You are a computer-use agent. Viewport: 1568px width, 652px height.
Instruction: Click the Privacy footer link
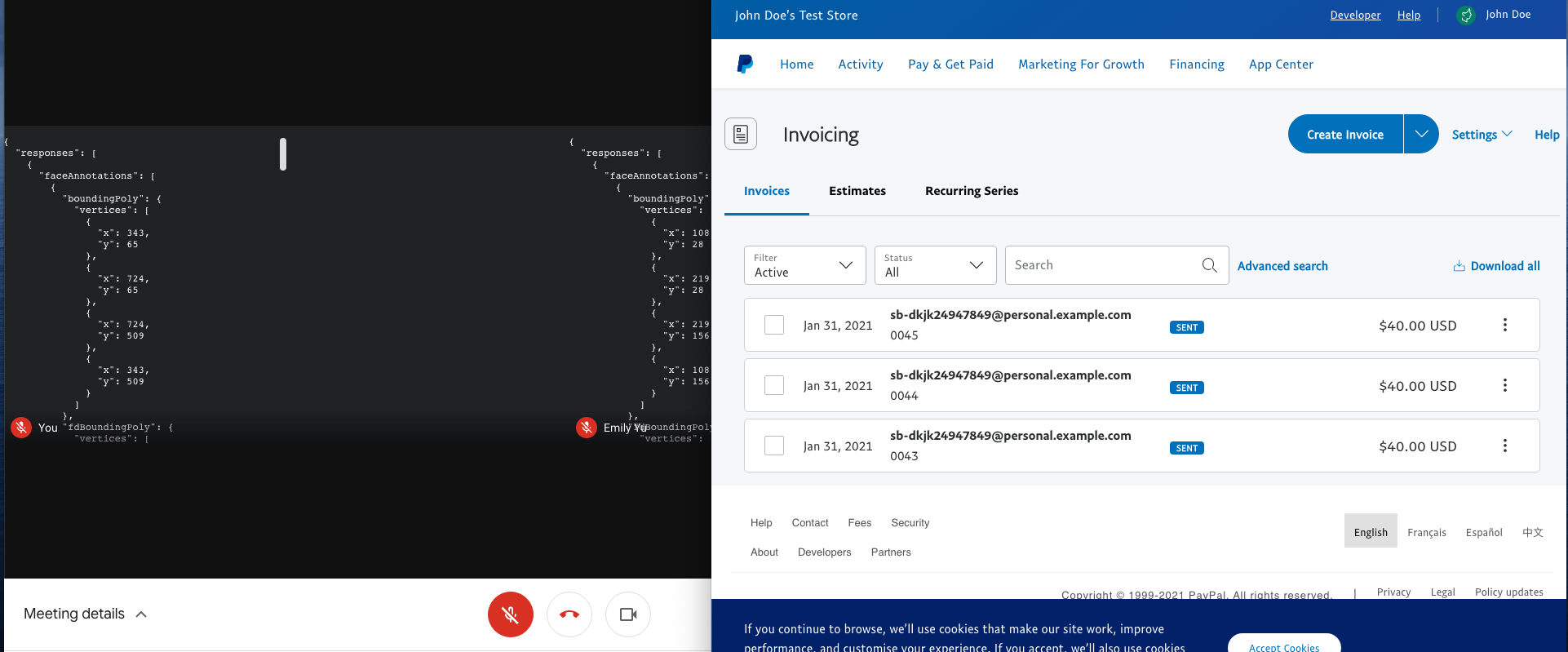[1393, 592]
